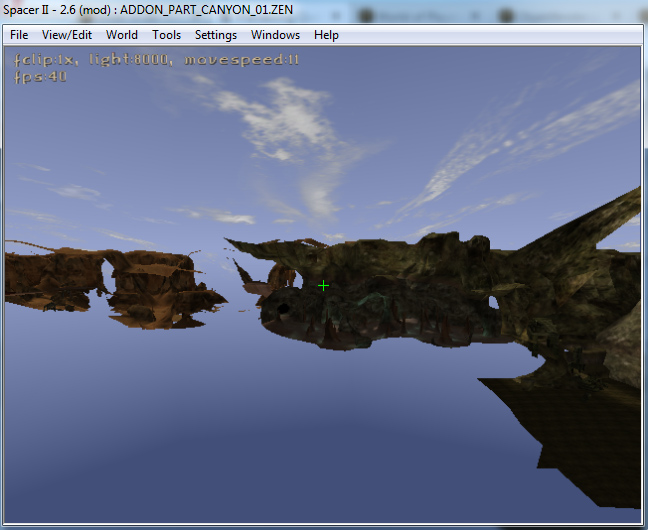
Task: Open the Help menu
Action: coord(326,35)
